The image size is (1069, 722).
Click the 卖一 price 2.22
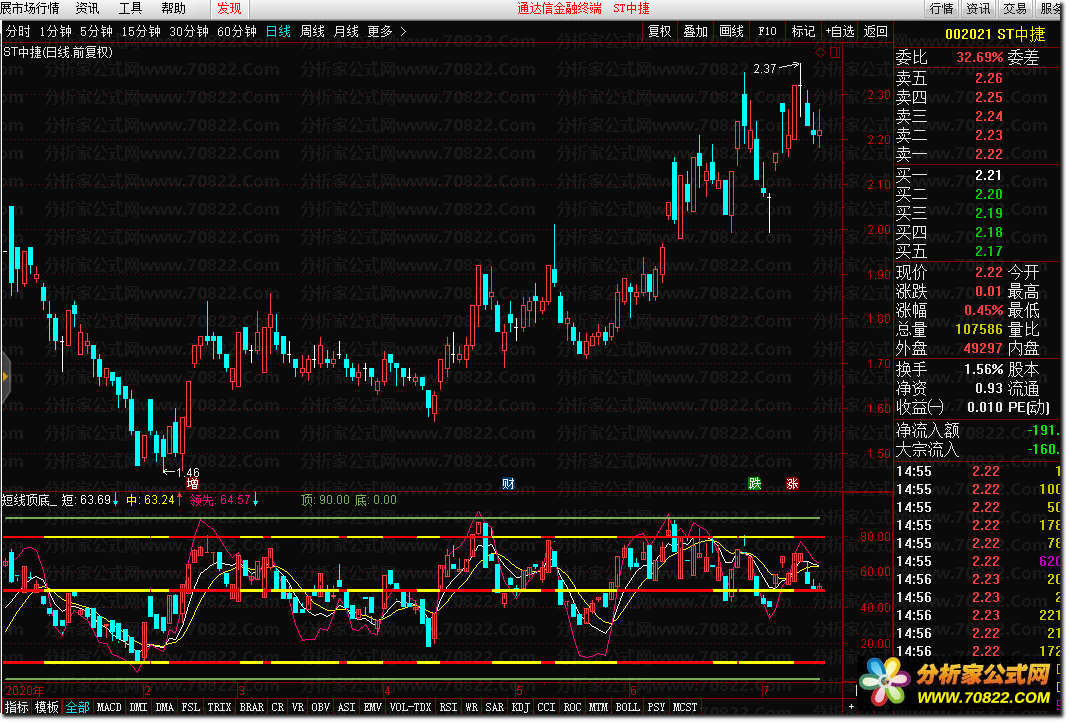pyautogui.click(x=989, y=155)
